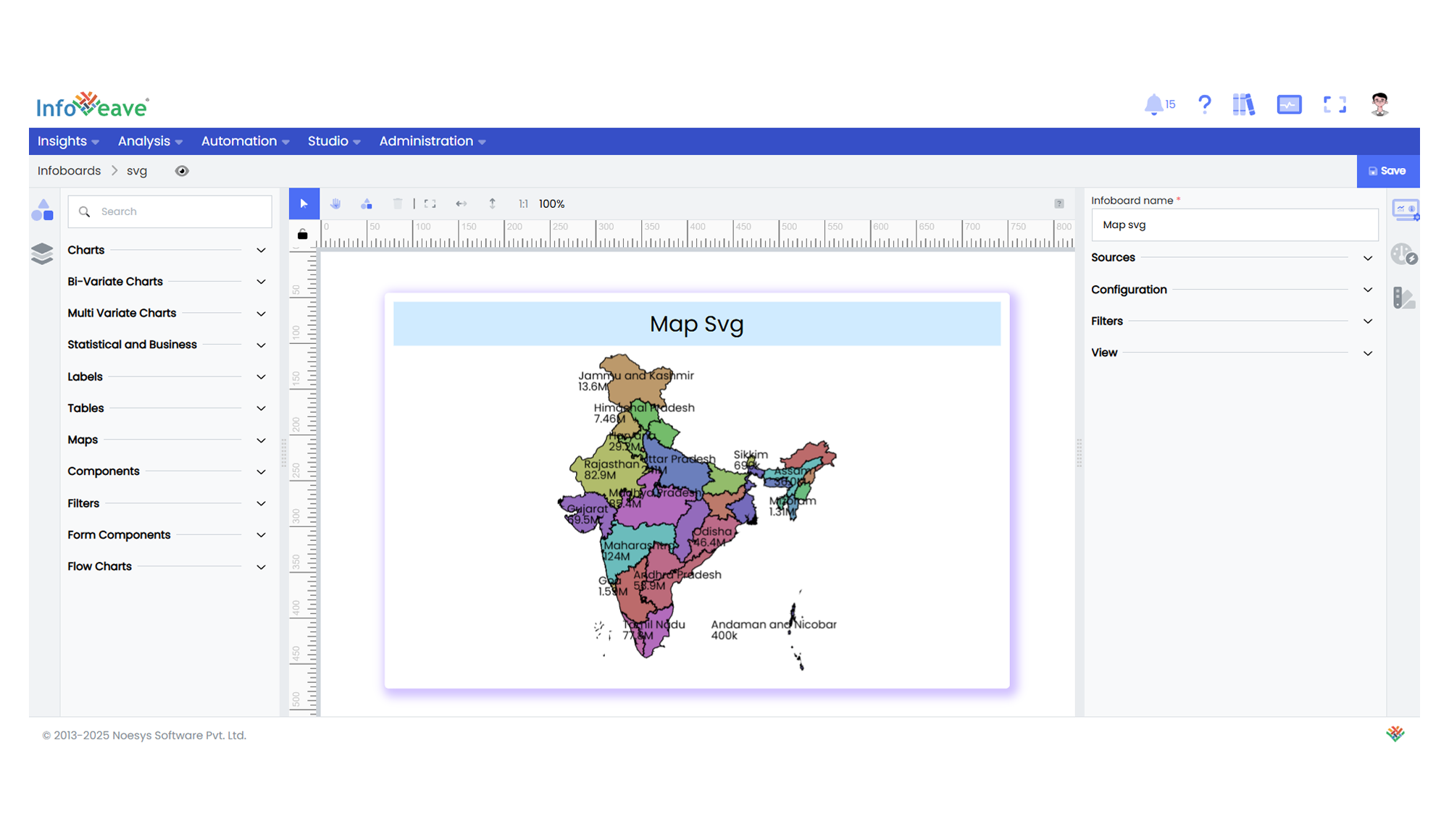The height and width of the screenshot is (840, 1449).
Task: Open the Studio menu
Action: pos(334,141)
